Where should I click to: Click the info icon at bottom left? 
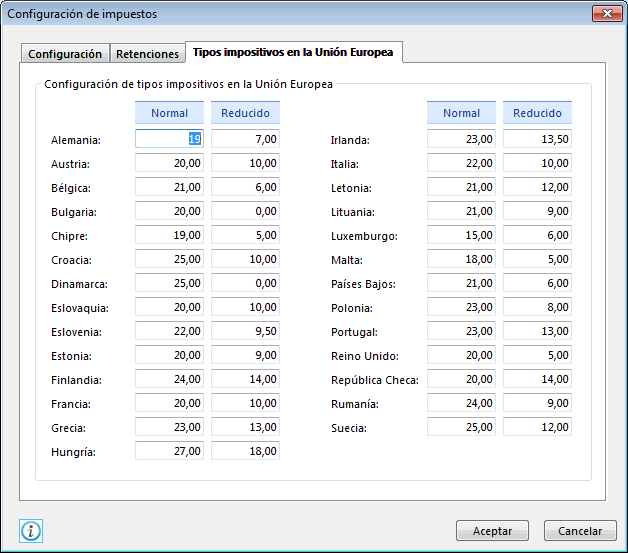click(31, 531)
